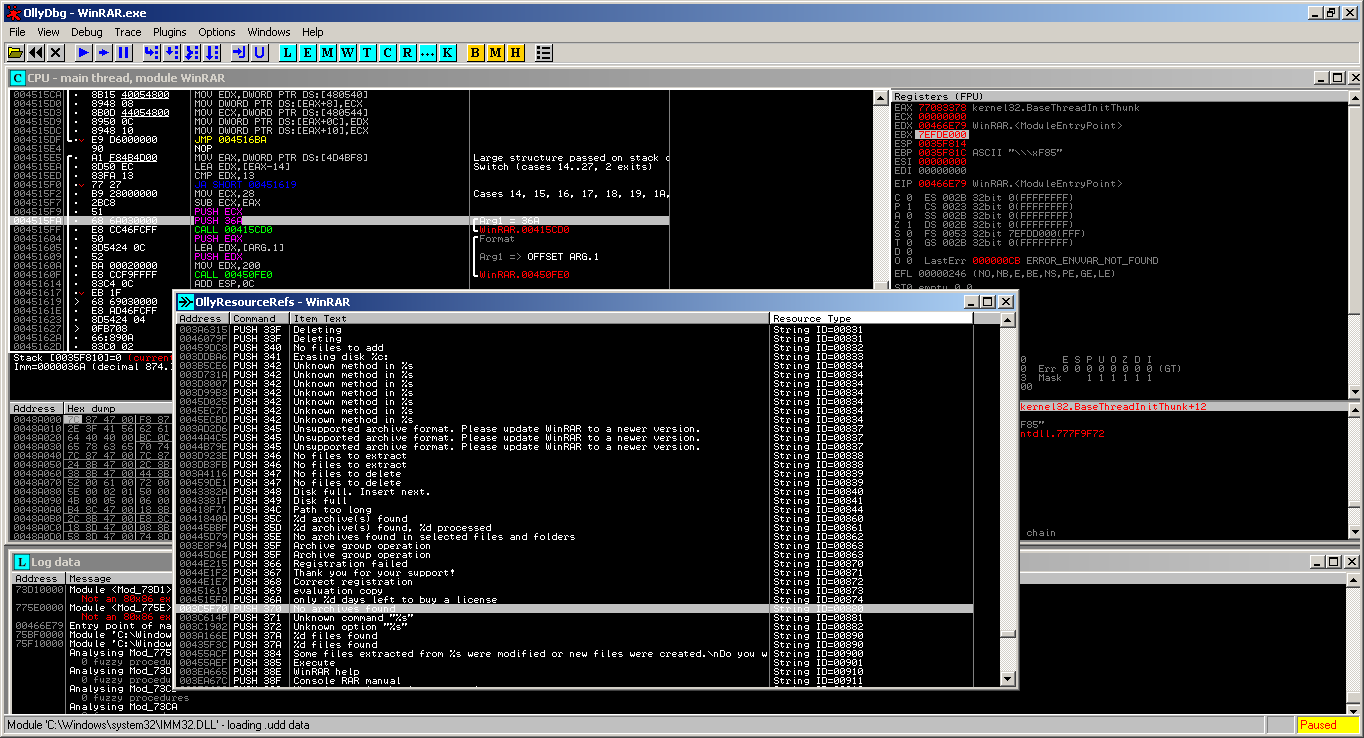Show Run trace with ellipsis icon

pyautogui.click(x=428, y=52)
